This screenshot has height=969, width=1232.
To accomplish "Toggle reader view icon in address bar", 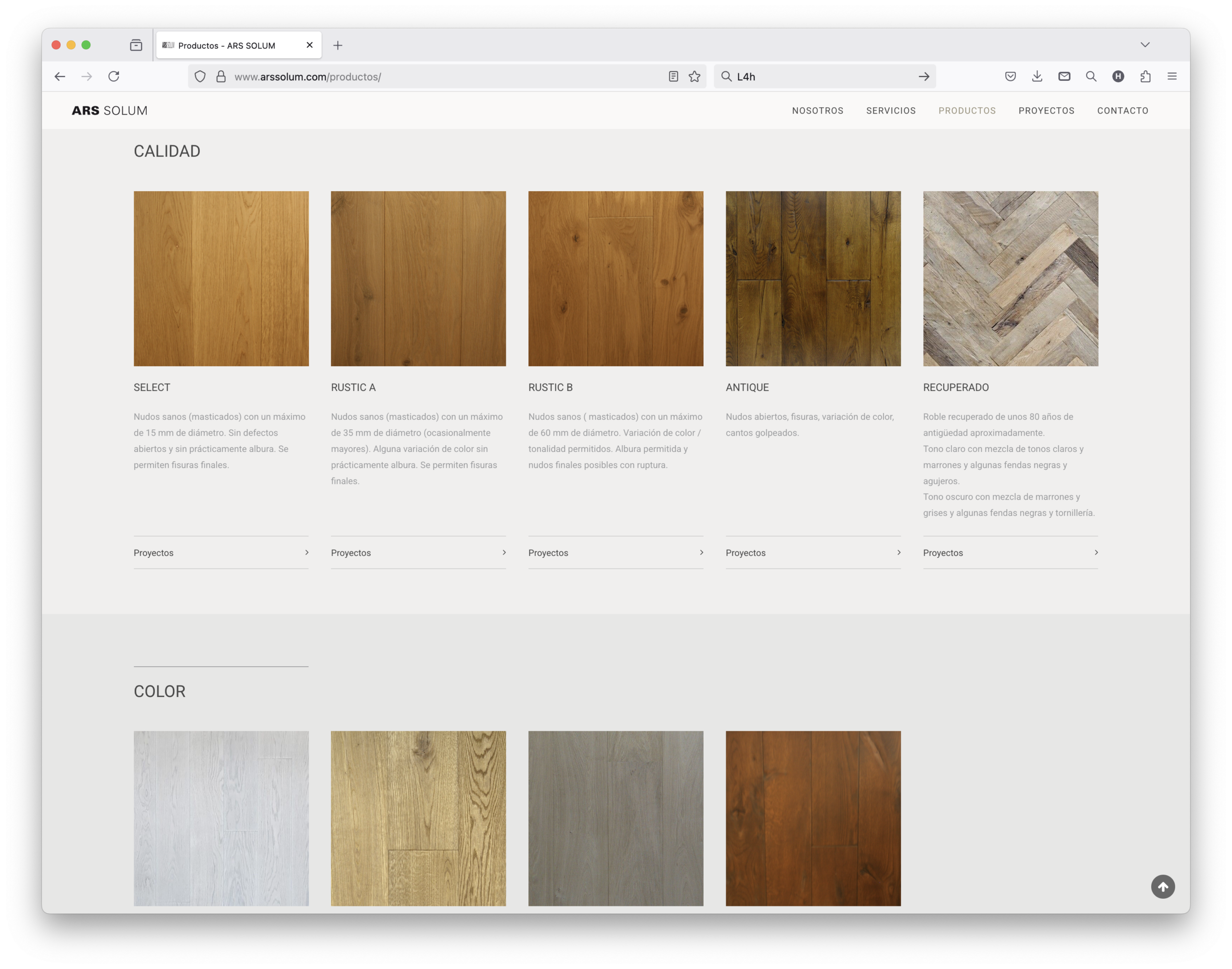I will click(673, 77).
